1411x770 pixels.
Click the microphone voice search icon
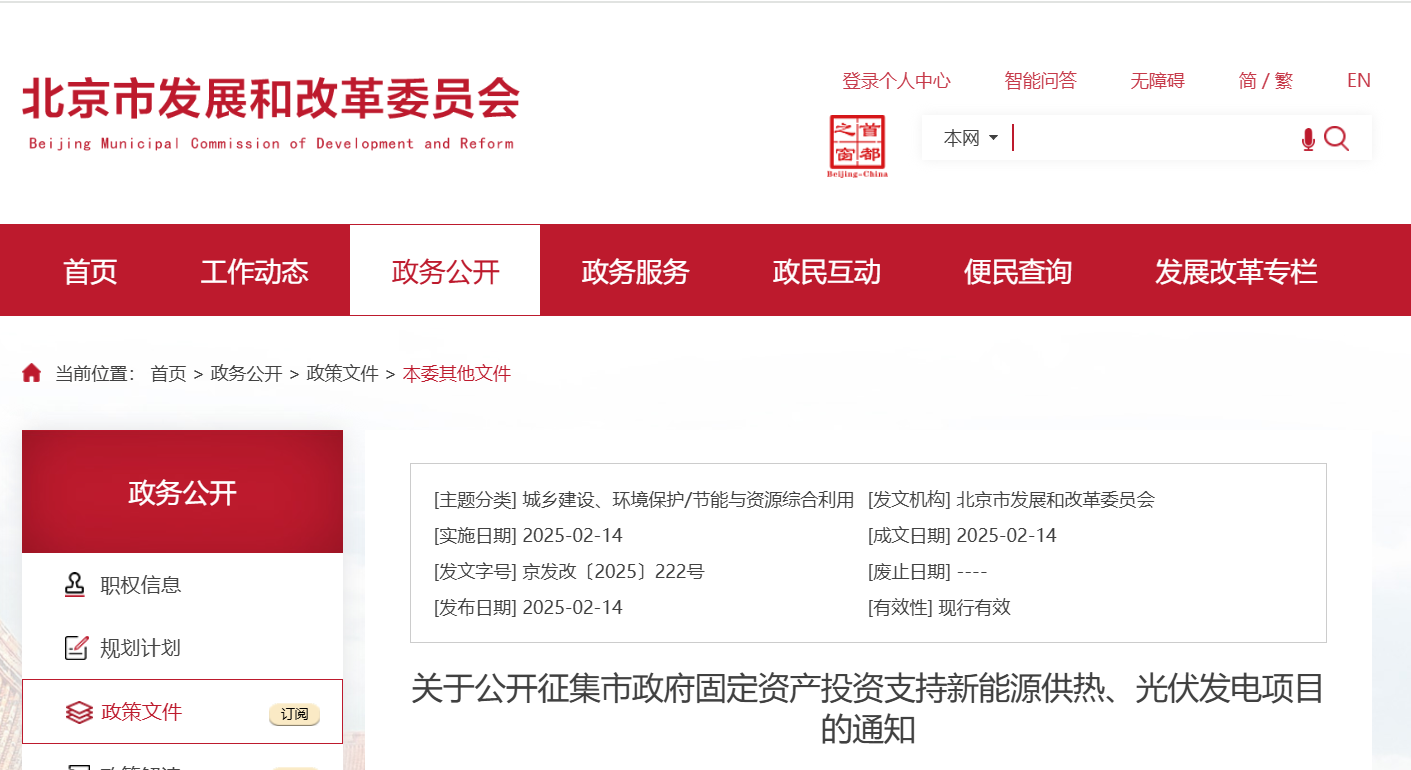tap(1308, 140)
